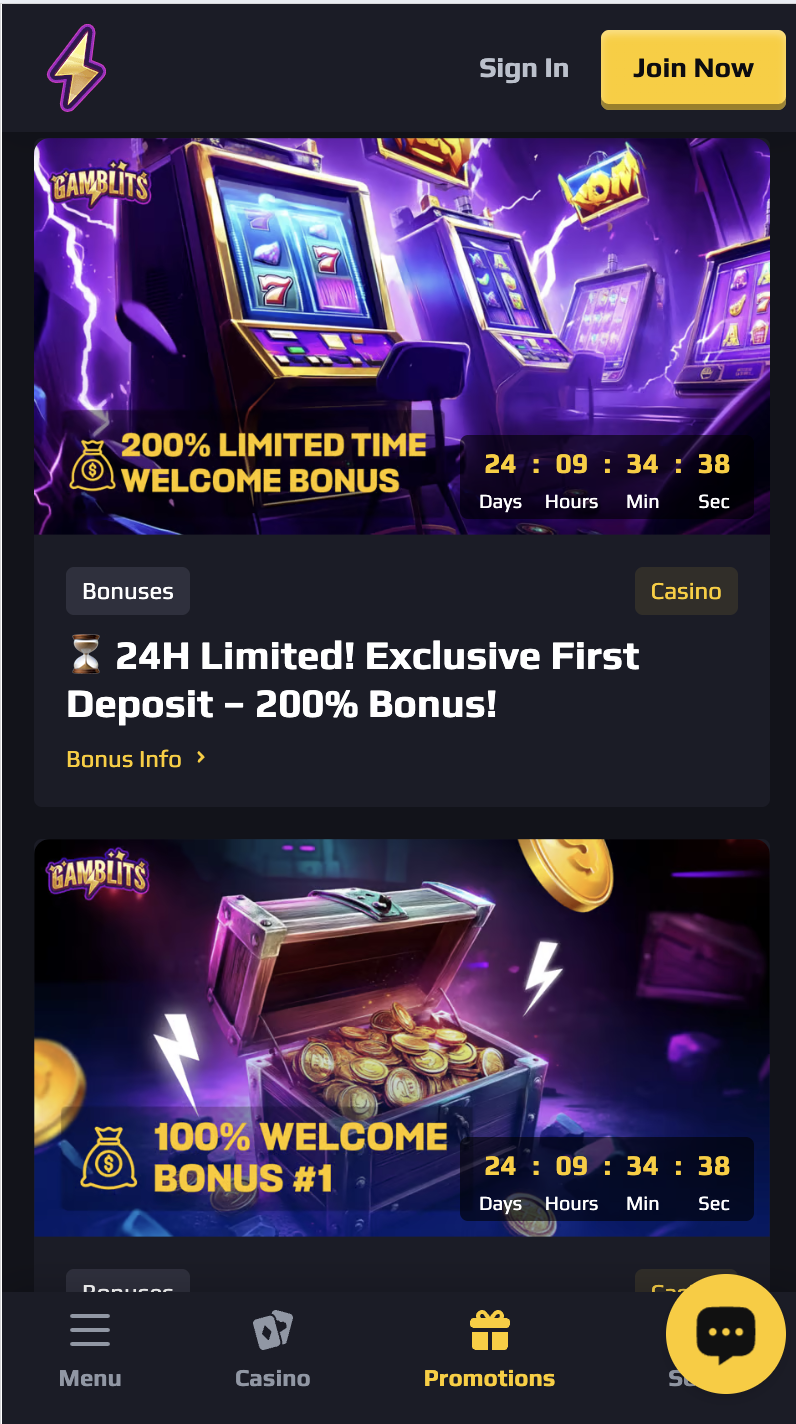
Task: Open the 24H Limited 200% Bonus title
Action: (353, 680)
